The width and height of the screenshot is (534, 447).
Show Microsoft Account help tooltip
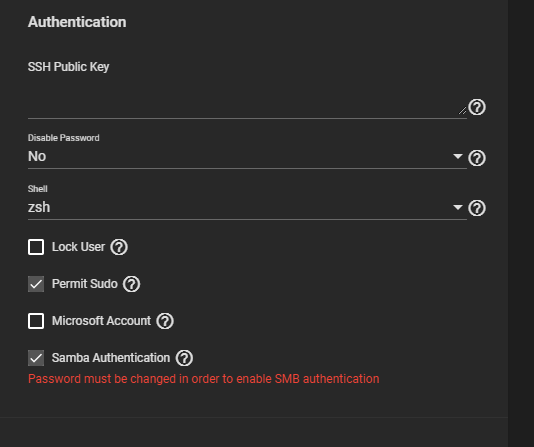(x=165, y=321)
